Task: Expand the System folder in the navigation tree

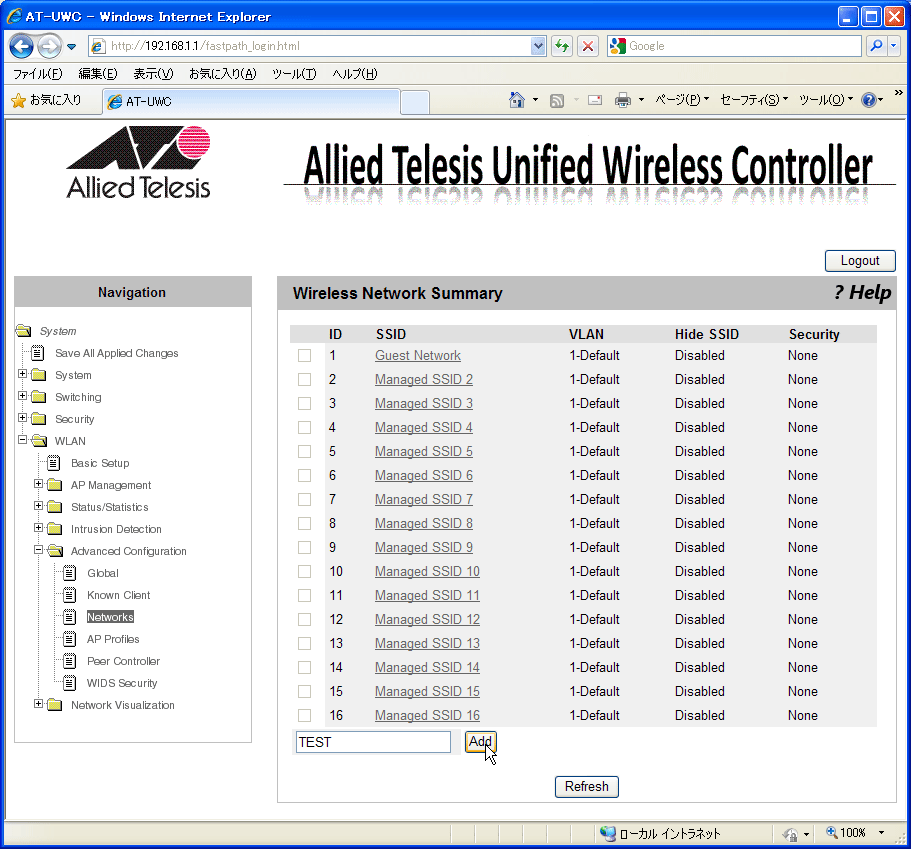Action: pyautogui.click(x=22, y=374)
